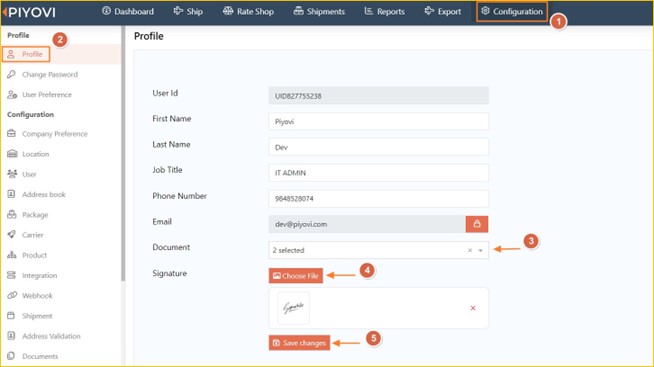The image size is (654, 367).
Task: Click the User Preference icon
Action: pos(12,94)
